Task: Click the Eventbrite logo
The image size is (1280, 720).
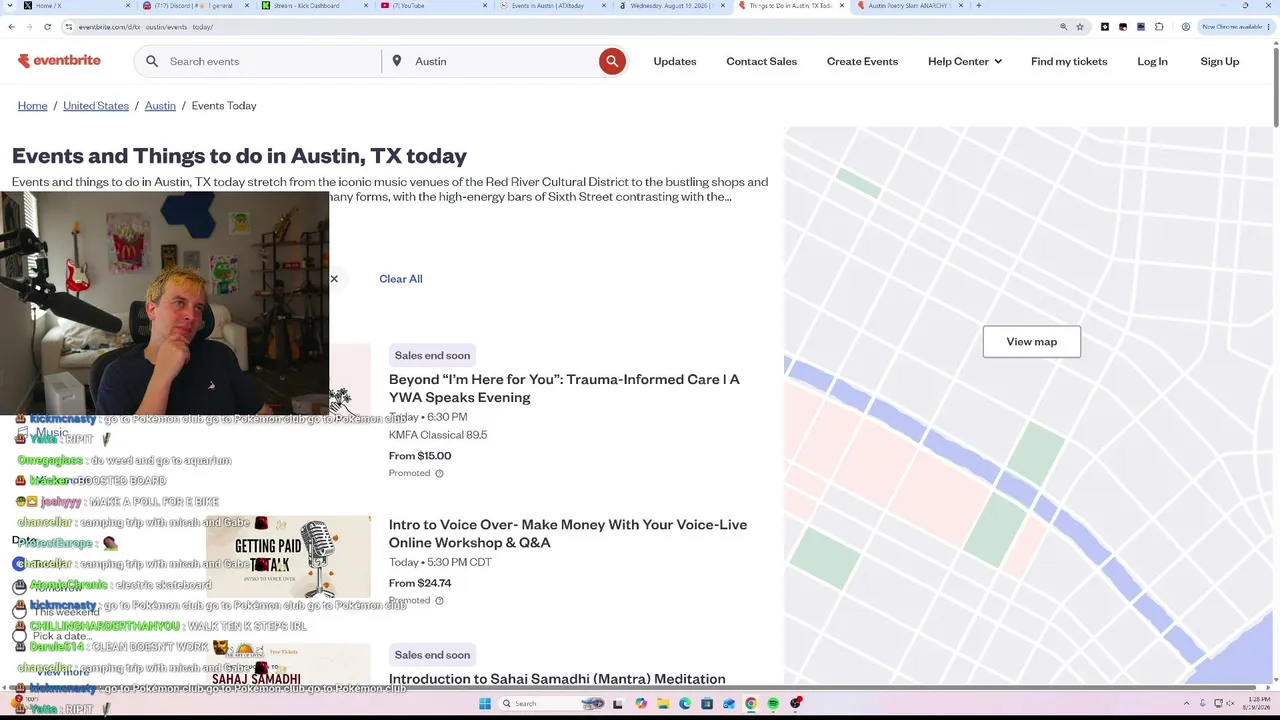Action: point(59,61)
